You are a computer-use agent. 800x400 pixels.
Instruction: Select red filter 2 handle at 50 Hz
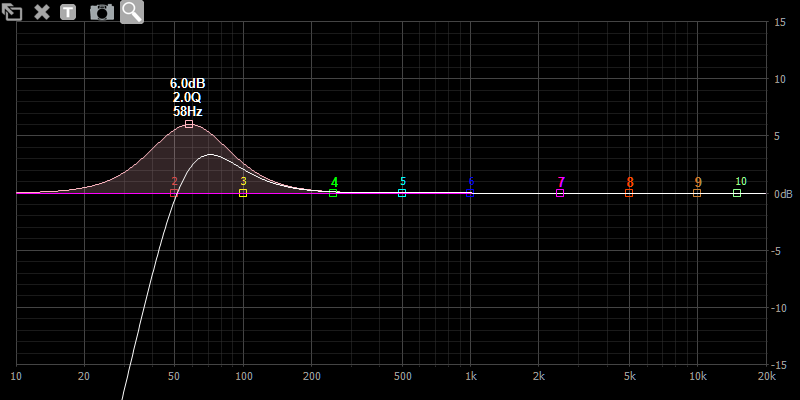click(174, 193)
